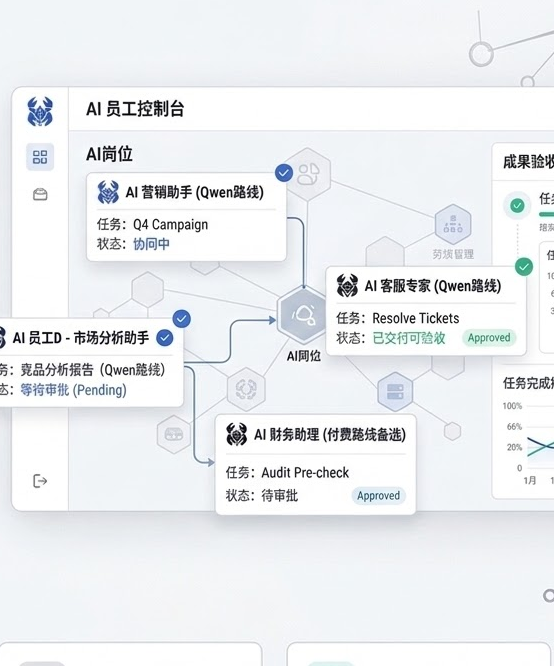This screenshot has height=666, width=554.
Task: Click the AI 员工D - 市场分析助手 card title
Action: [81, 338]
